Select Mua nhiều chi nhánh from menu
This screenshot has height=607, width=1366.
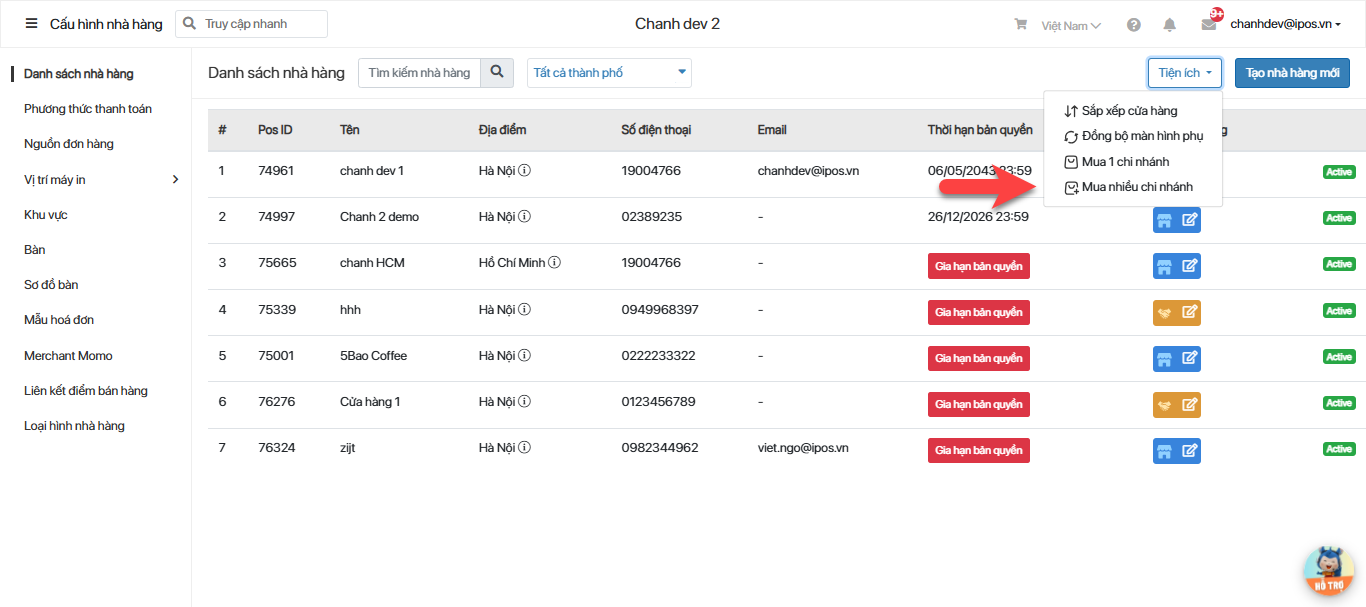coord(1136,187)
